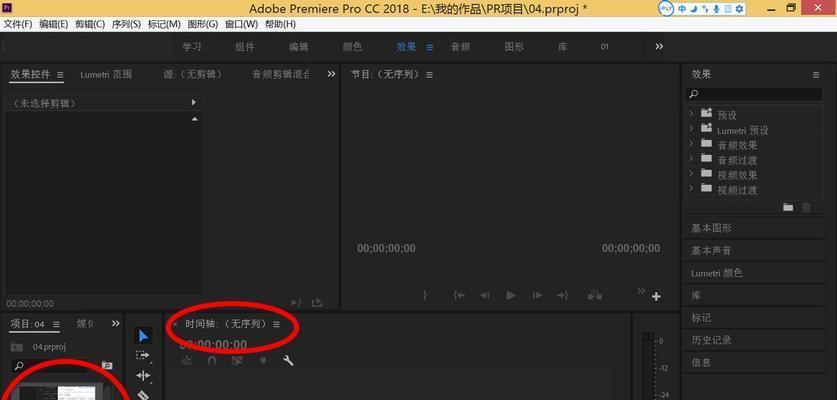Show hidden Project panel tabs chevron

(116, 324)
